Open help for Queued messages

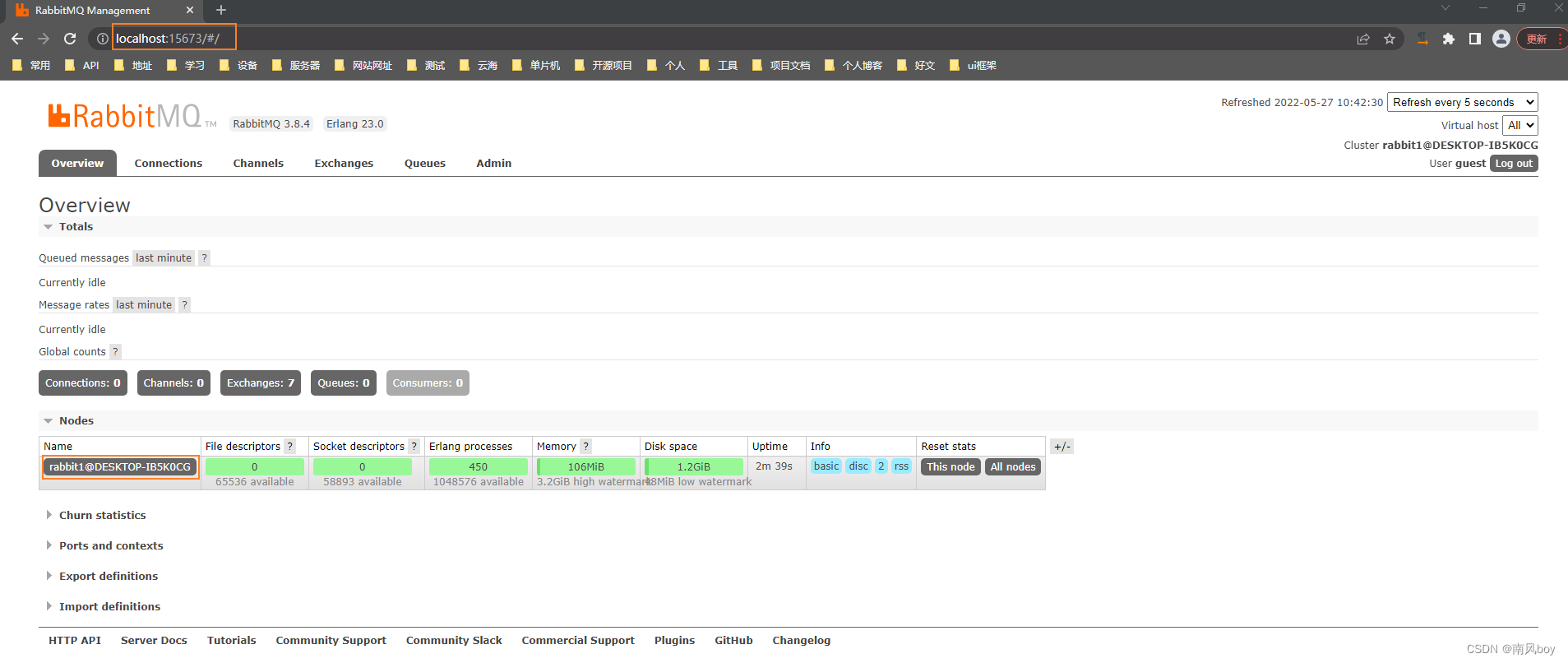click(x=205, y=258)
